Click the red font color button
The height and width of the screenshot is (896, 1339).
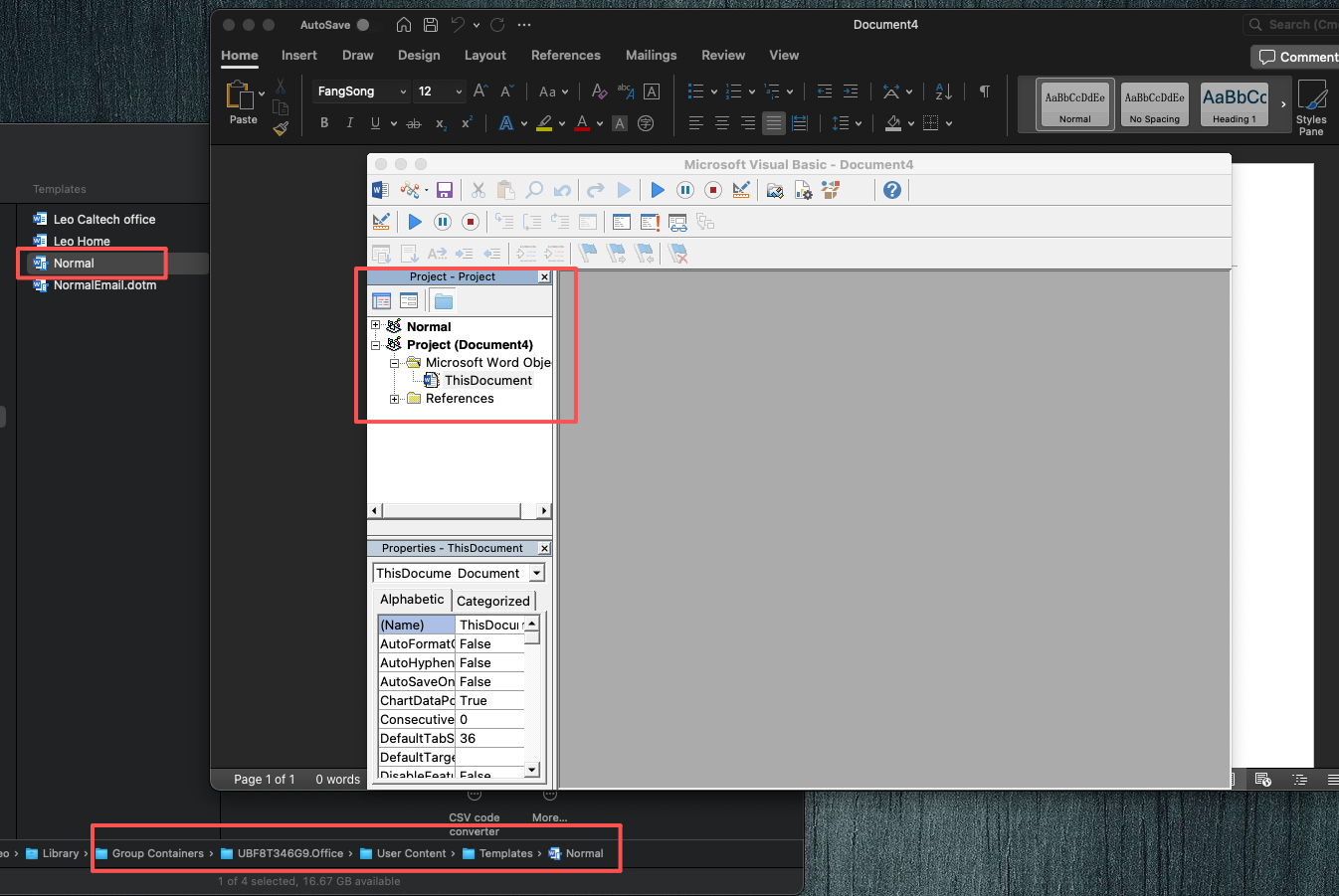point(583,123)
